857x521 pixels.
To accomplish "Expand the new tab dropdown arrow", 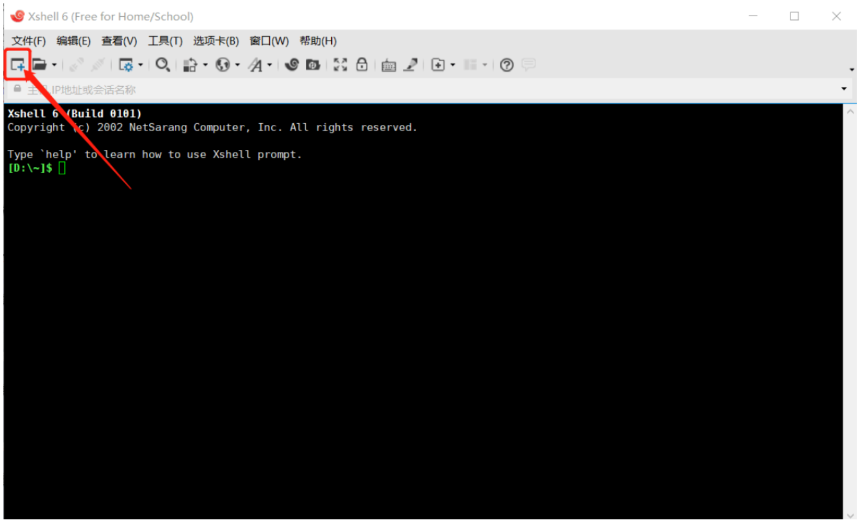I will pos(453,65).
